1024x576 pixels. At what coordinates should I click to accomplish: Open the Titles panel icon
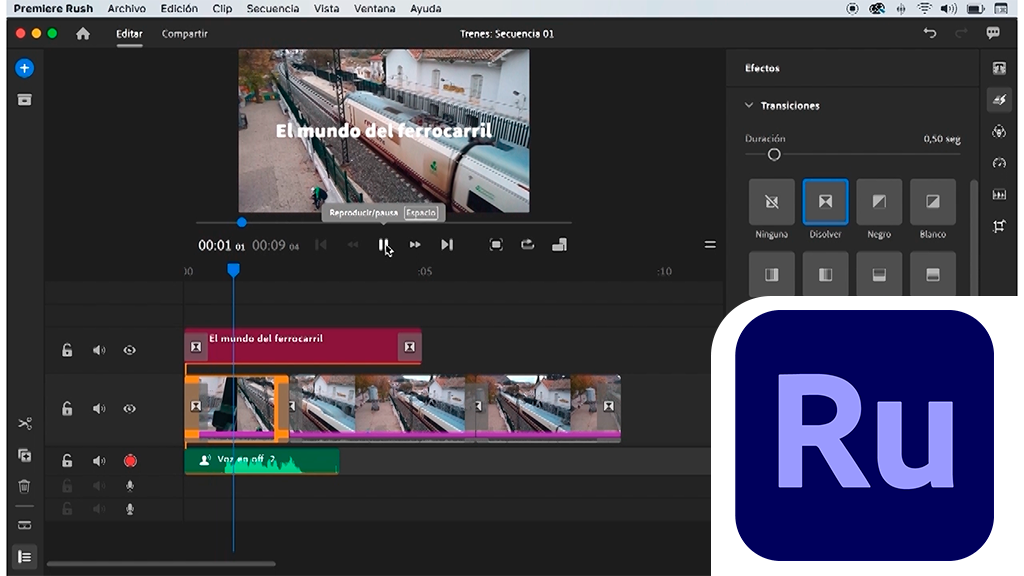(998, 68)
